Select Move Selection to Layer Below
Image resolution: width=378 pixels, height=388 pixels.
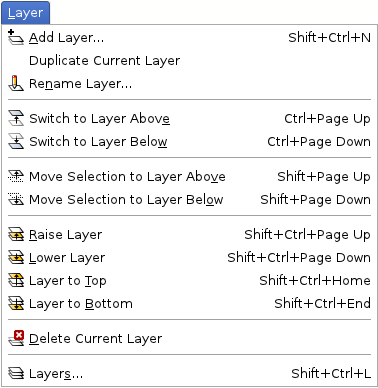pos(189,199)
